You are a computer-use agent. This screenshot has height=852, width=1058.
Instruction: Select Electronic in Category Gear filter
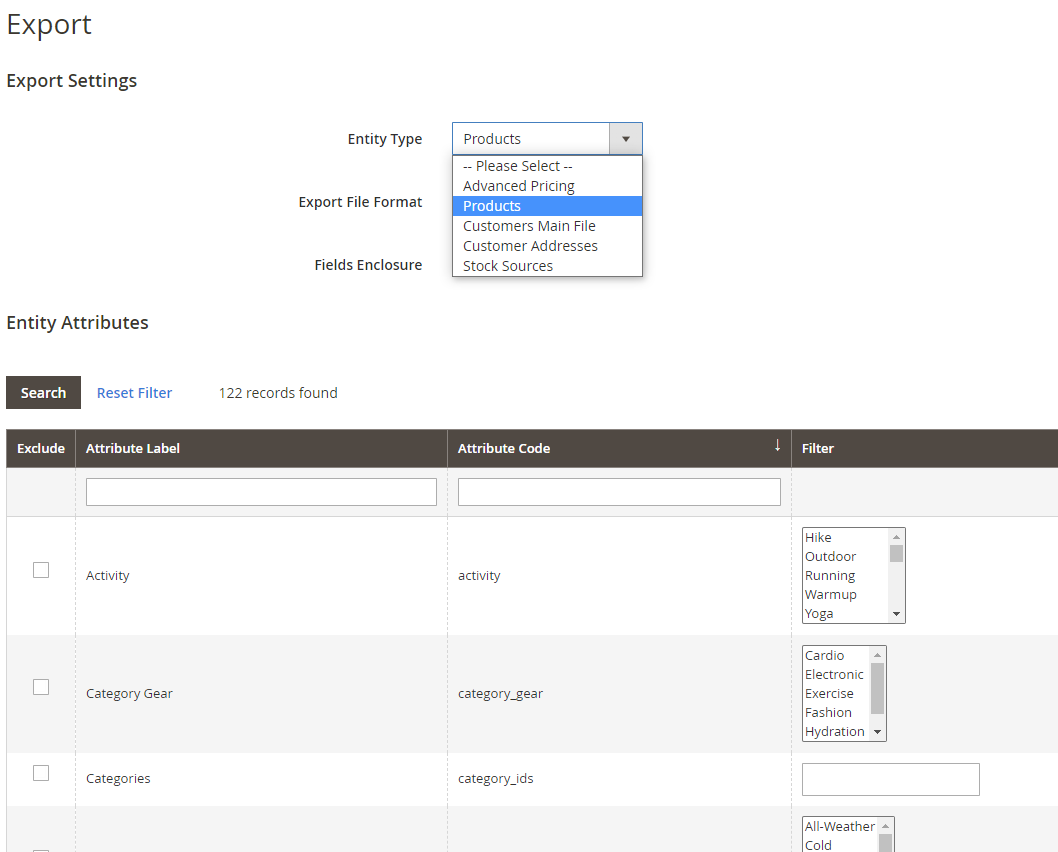coord(834,675)
